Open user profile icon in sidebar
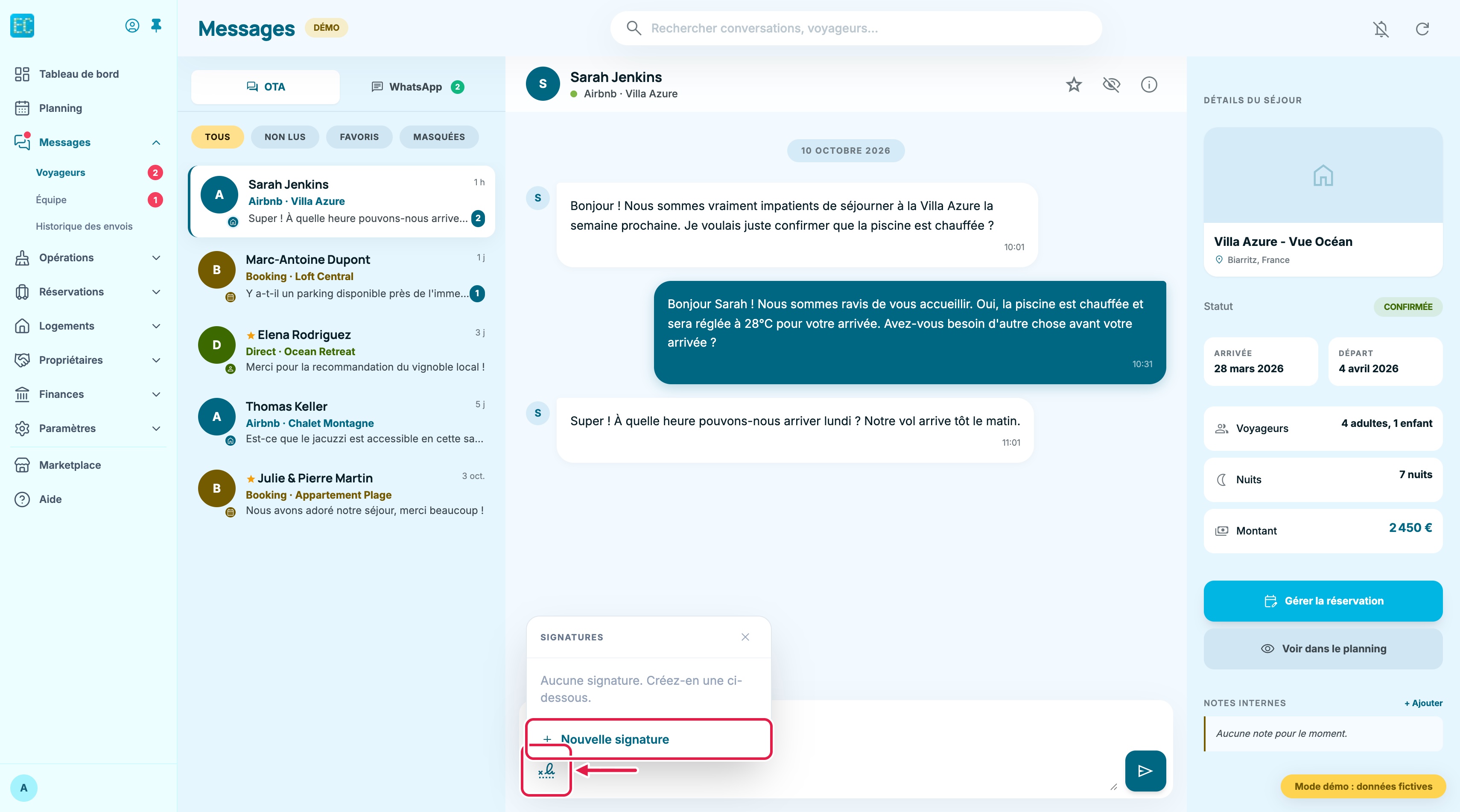Viewport: 1460px width, 812px height. click(x=132, y=26)
